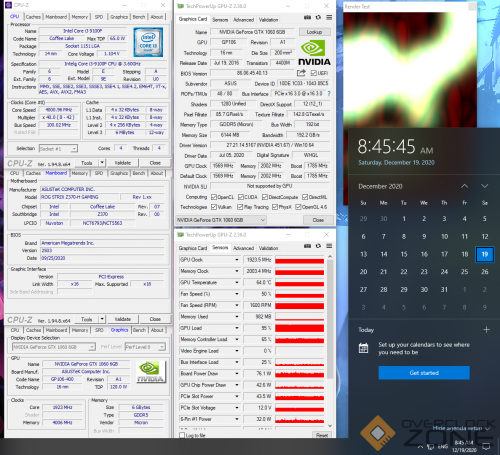This screenshot has height=455, width=500.
Task: Click the Reset button in GPU-Z Sensors
Action: click(x=322, y=435)
